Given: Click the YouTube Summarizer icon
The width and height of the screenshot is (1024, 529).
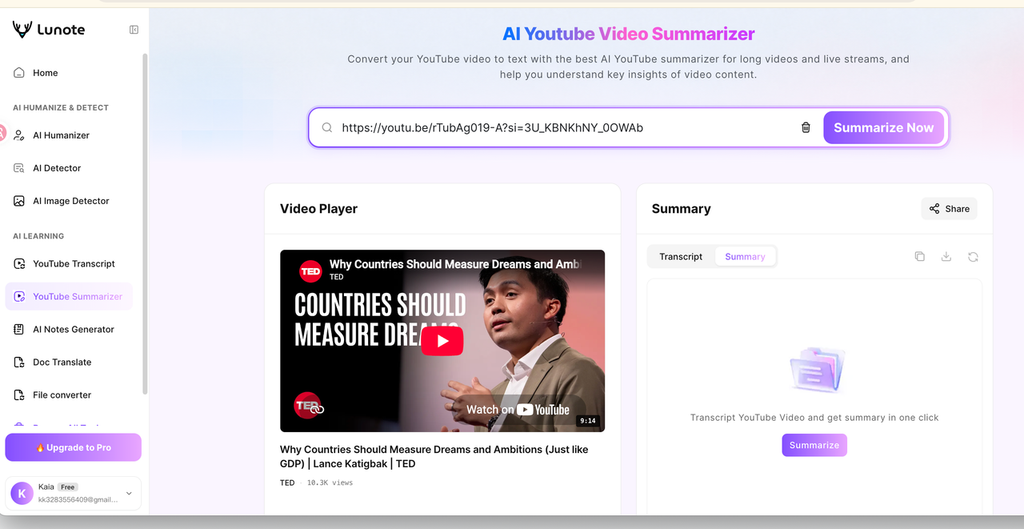Looking at the screenshot, I should (19, 297).
